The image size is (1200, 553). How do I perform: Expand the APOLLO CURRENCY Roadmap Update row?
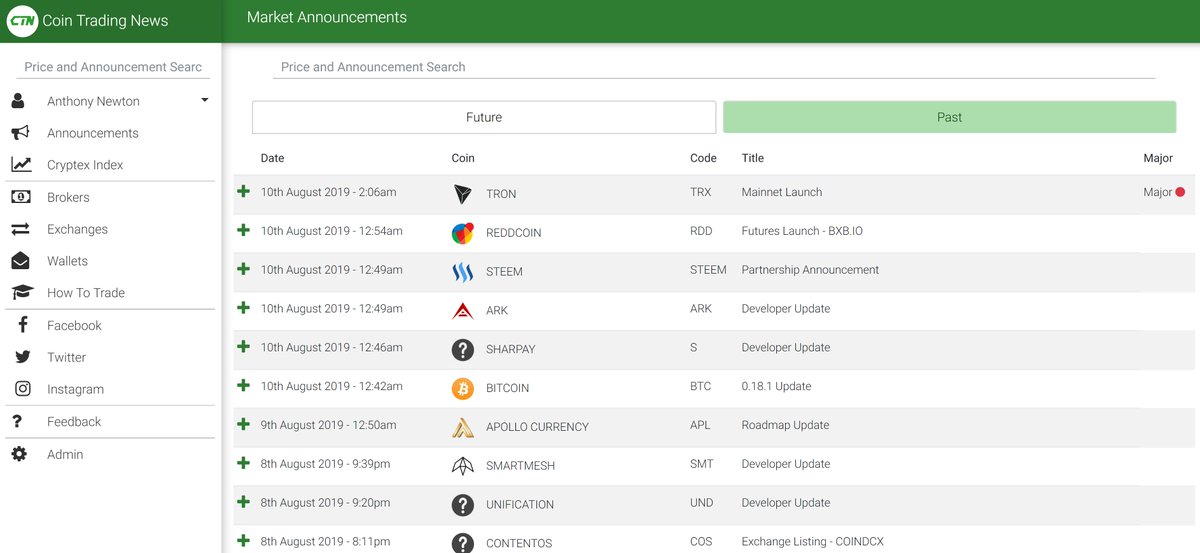[243, 424]
